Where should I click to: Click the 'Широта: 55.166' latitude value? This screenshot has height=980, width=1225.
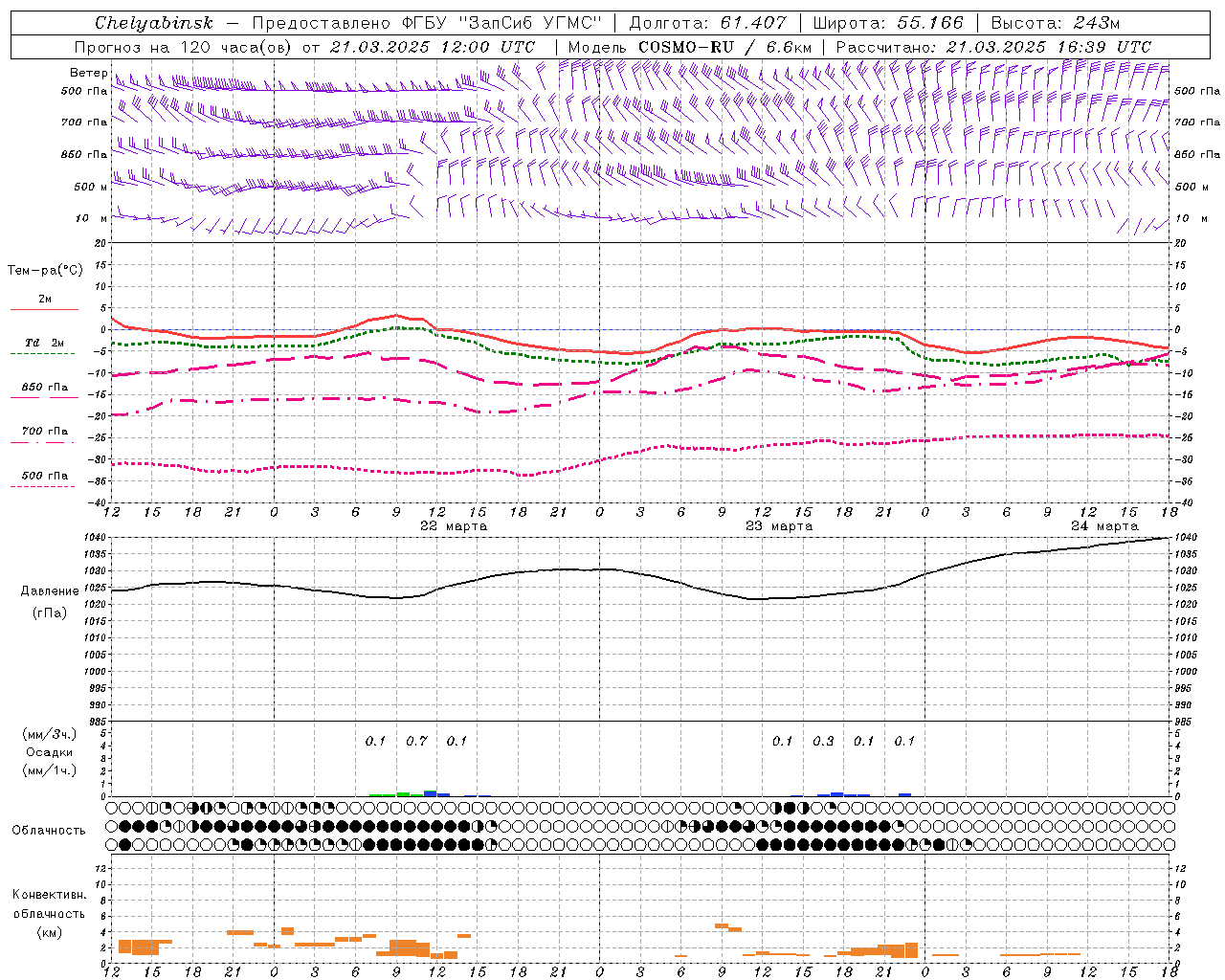tap(888, 23)
